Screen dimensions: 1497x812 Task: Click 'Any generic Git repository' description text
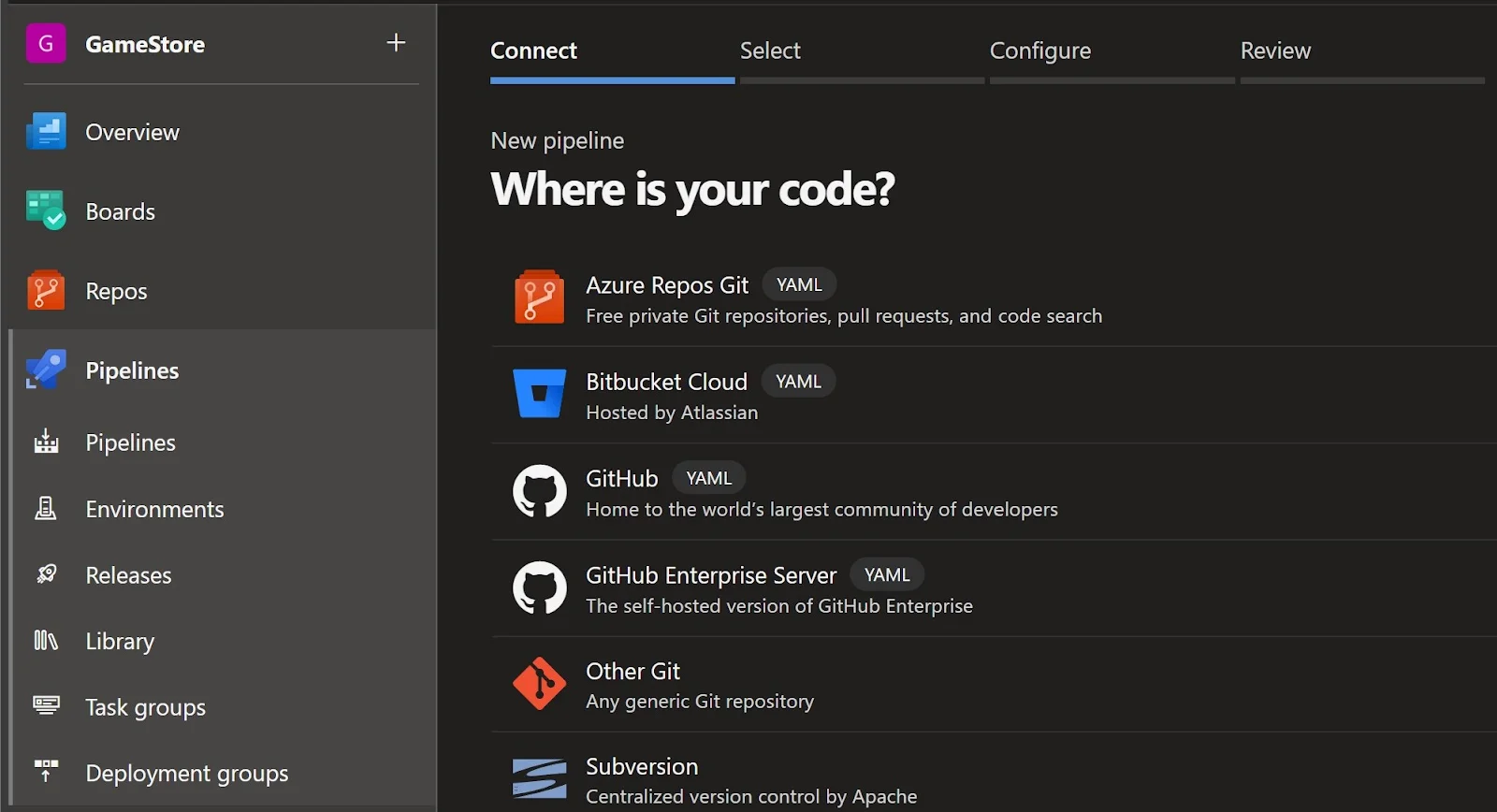pos(700,702)
